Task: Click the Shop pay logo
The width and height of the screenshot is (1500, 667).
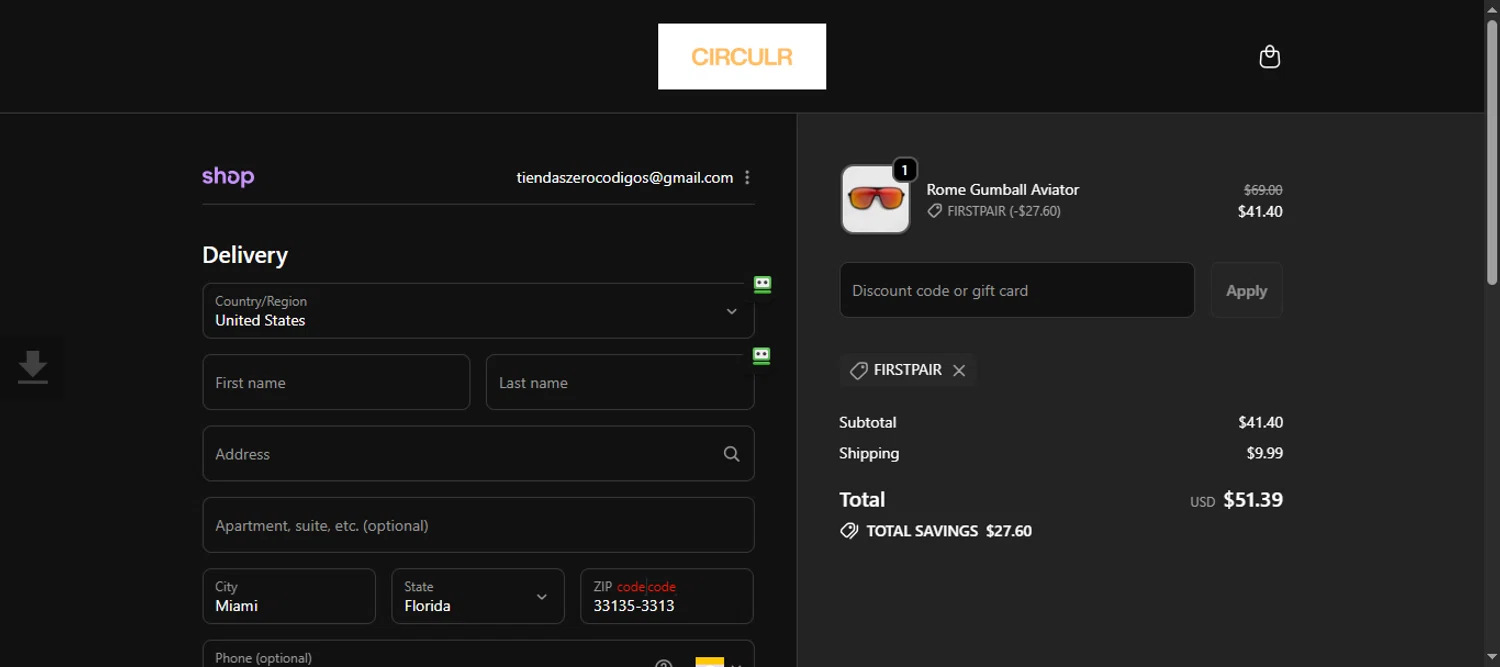Action: click(x=228, y=177)
